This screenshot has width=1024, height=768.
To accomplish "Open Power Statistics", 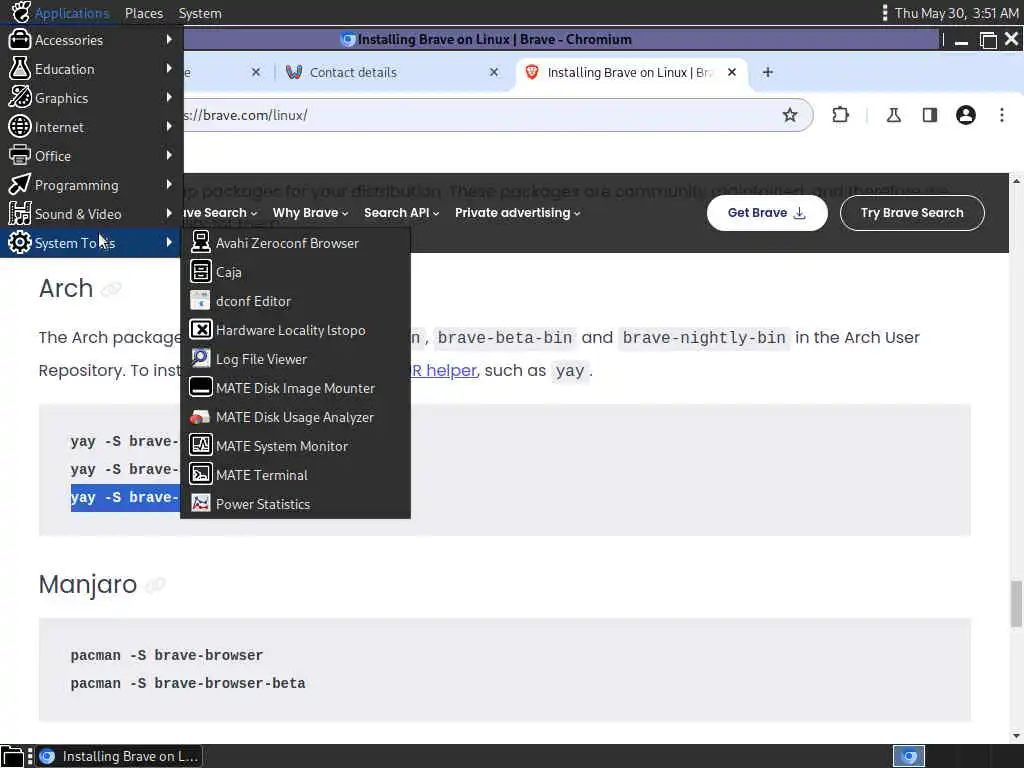I will (295, 504).
